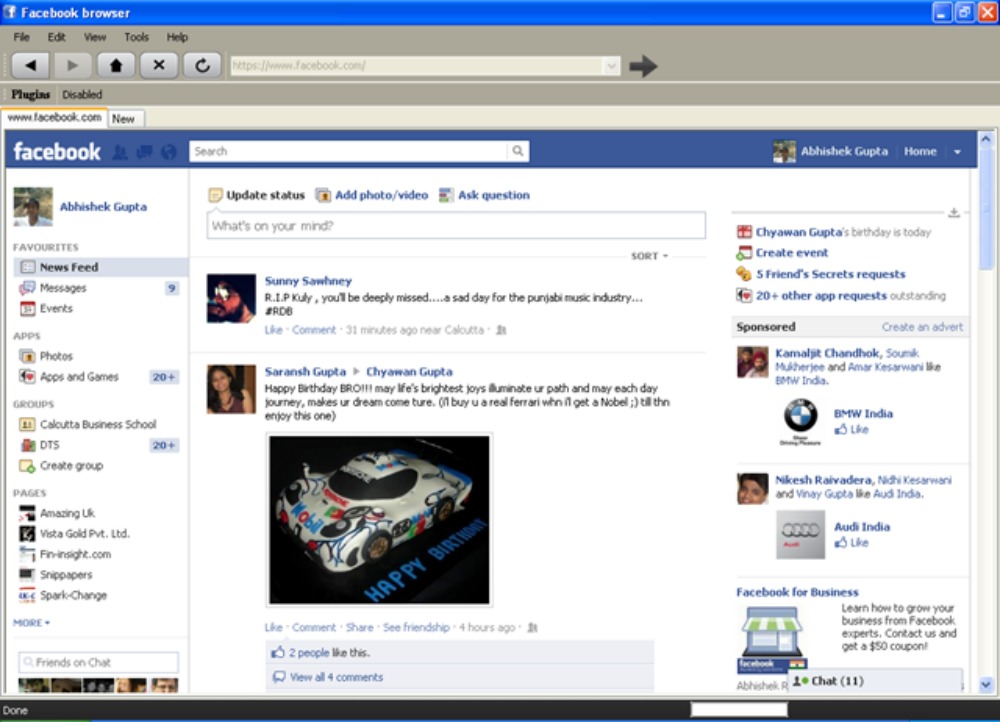Click the Update status note icon
This screenshot has height=722, width=1000.
(215, 195)
